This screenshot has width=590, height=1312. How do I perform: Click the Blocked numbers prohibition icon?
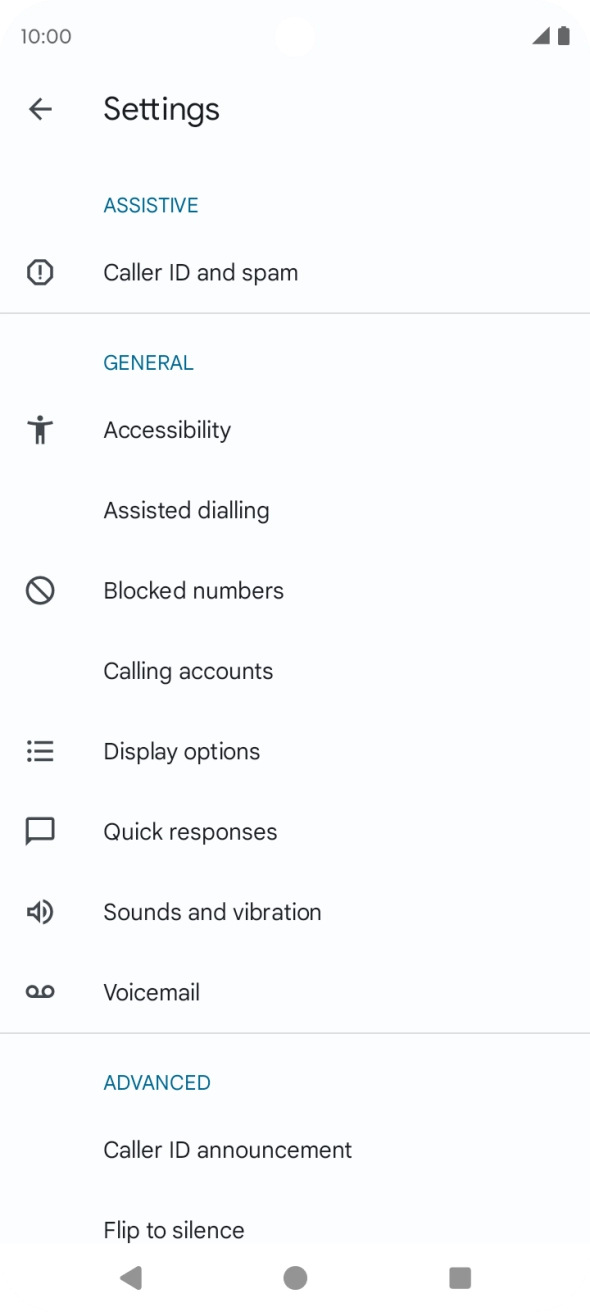(40, 591)
